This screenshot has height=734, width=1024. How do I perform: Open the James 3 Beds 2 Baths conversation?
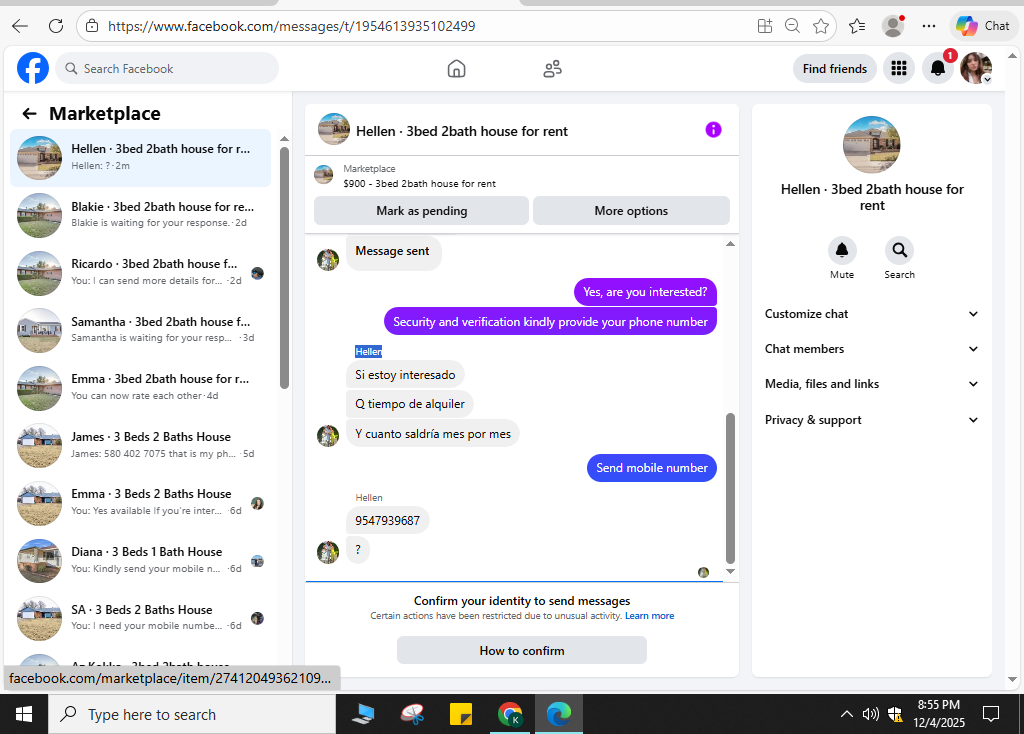[x=140, y=445]
